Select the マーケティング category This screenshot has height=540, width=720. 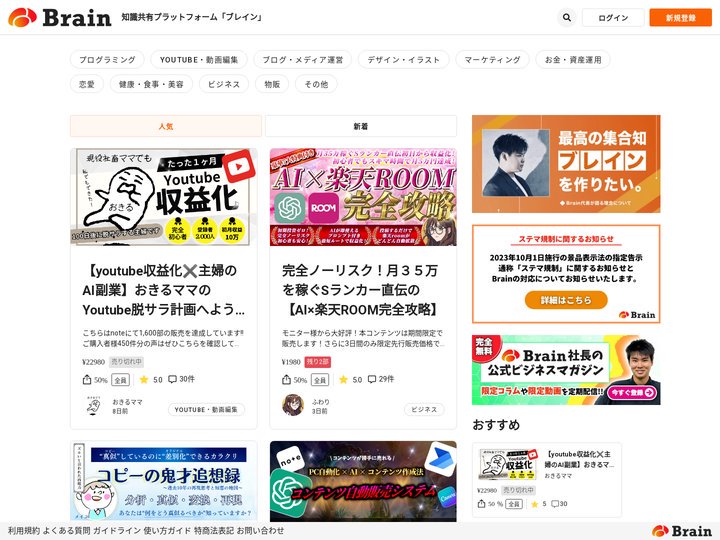(492, 60)
